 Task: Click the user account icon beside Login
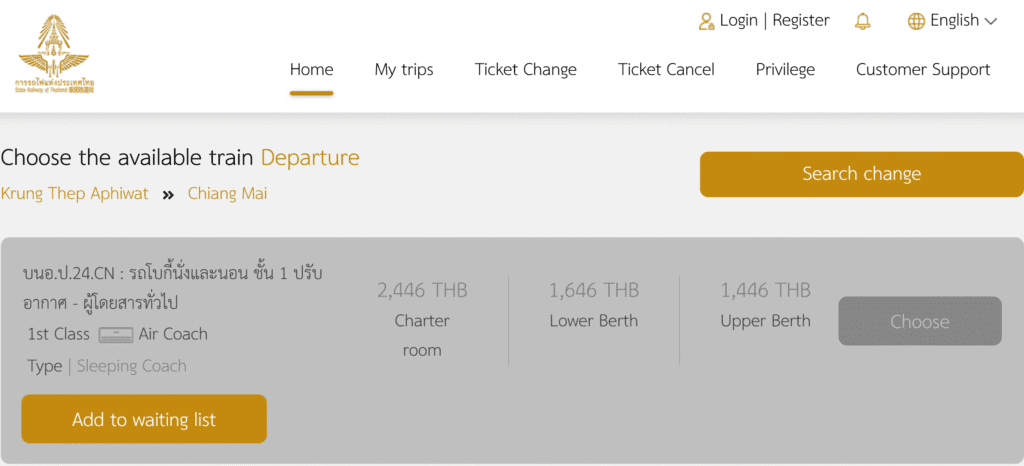click(x=707, y=21)
